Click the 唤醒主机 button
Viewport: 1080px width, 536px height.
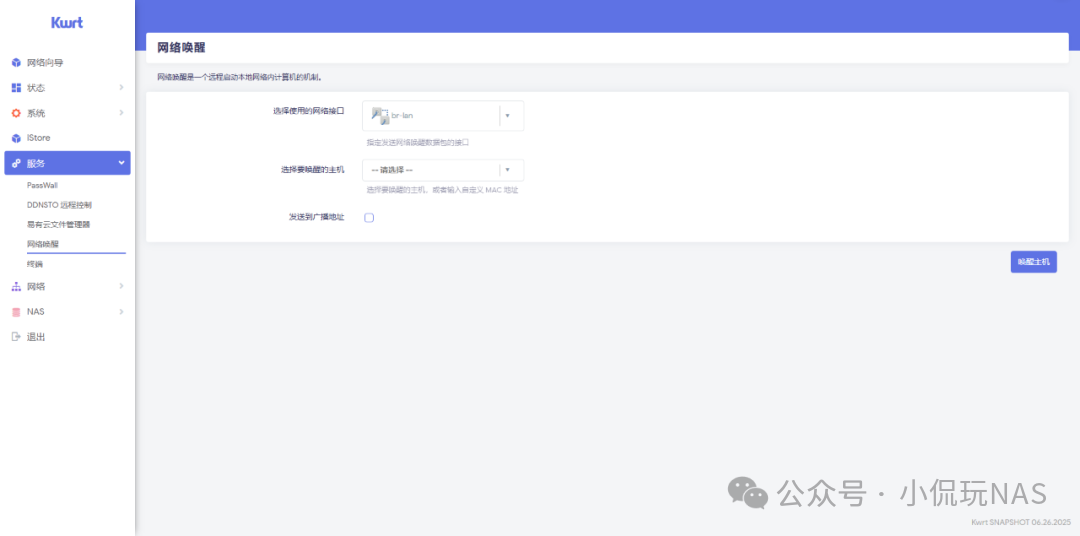tap(1034, 262)
